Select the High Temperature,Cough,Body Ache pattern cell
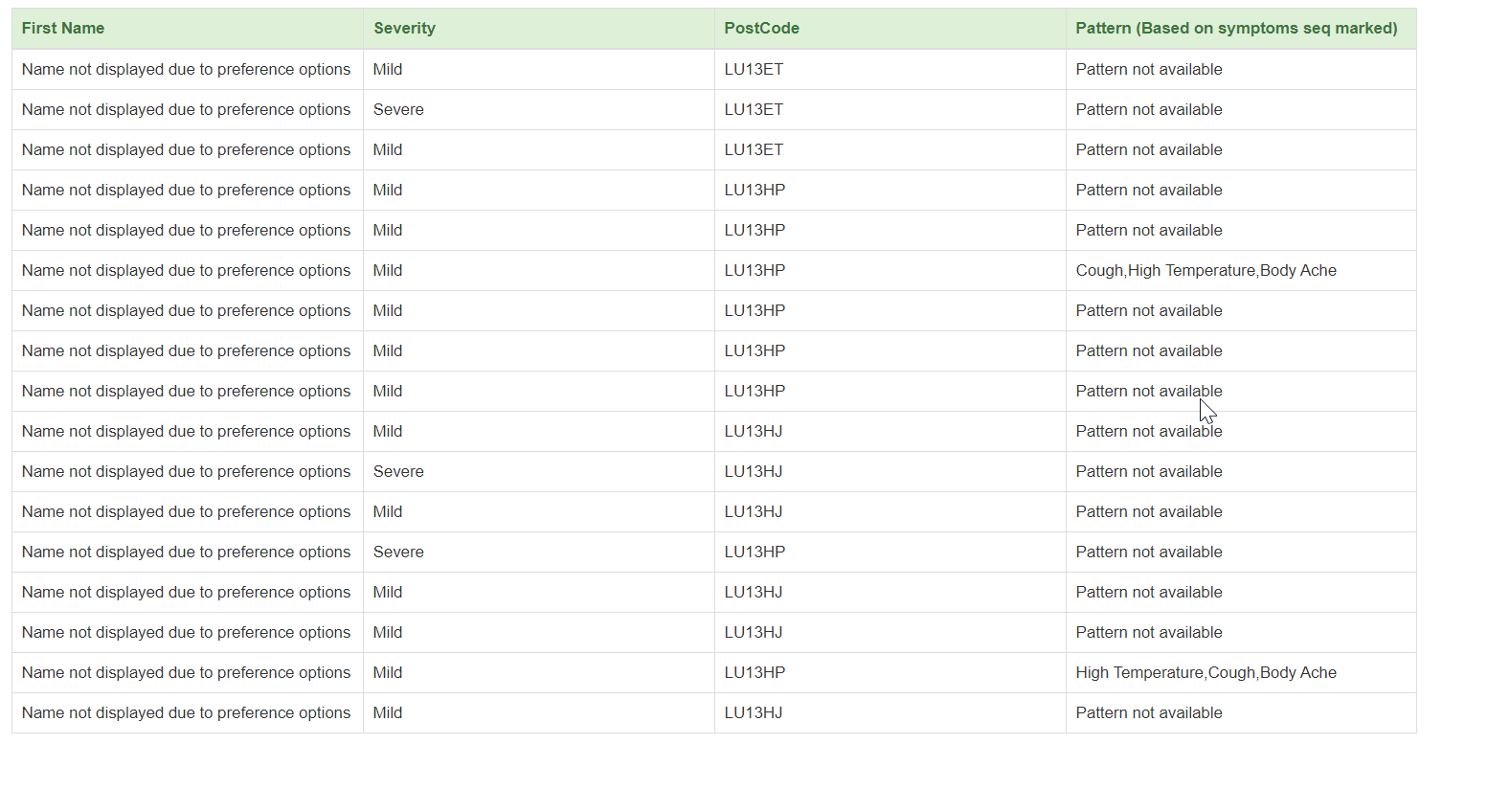 [x=1241, y=673]
